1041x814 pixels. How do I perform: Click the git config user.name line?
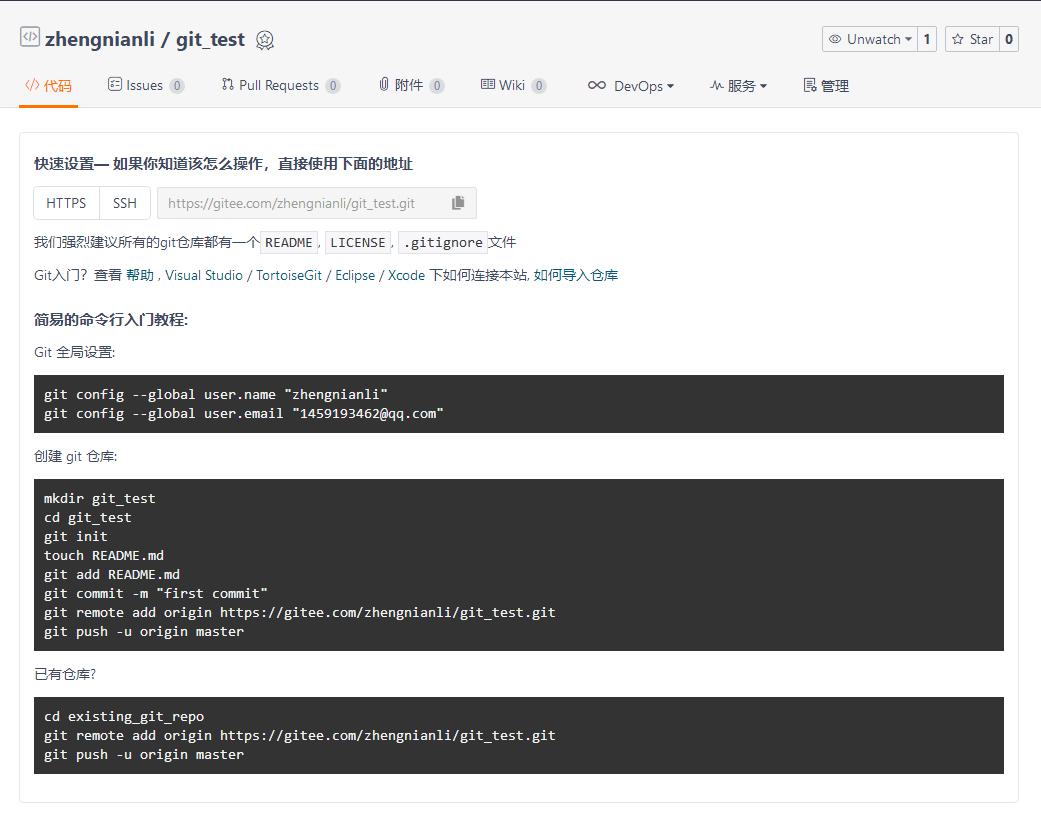point(216,394)
